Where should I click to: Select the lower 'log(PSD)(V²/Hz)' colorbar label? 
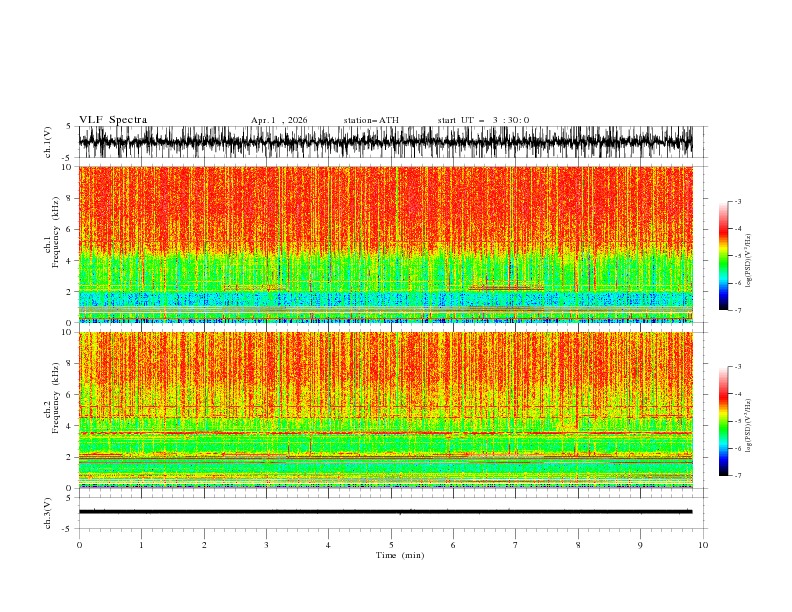(x=748, y=425)
